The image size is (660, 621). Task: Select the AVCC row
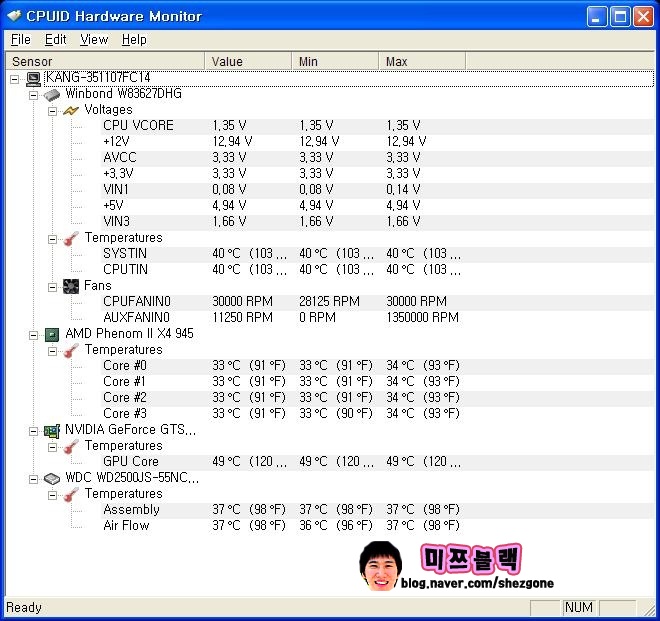coord(378,158)
